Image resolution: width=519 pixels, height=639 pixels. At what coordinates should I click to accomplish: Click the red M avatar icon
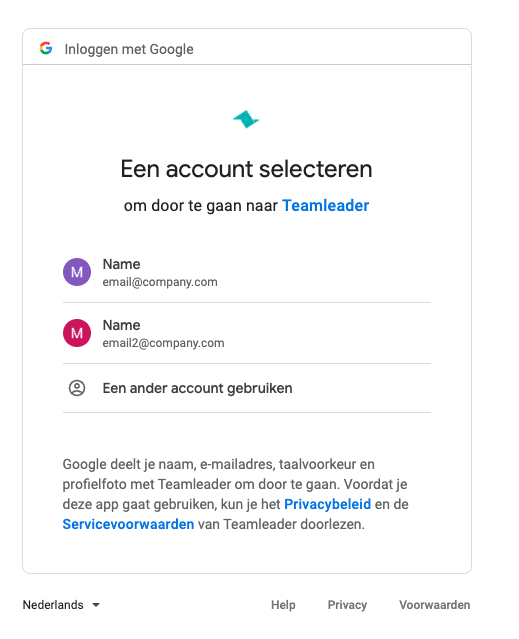pos(77,333)
